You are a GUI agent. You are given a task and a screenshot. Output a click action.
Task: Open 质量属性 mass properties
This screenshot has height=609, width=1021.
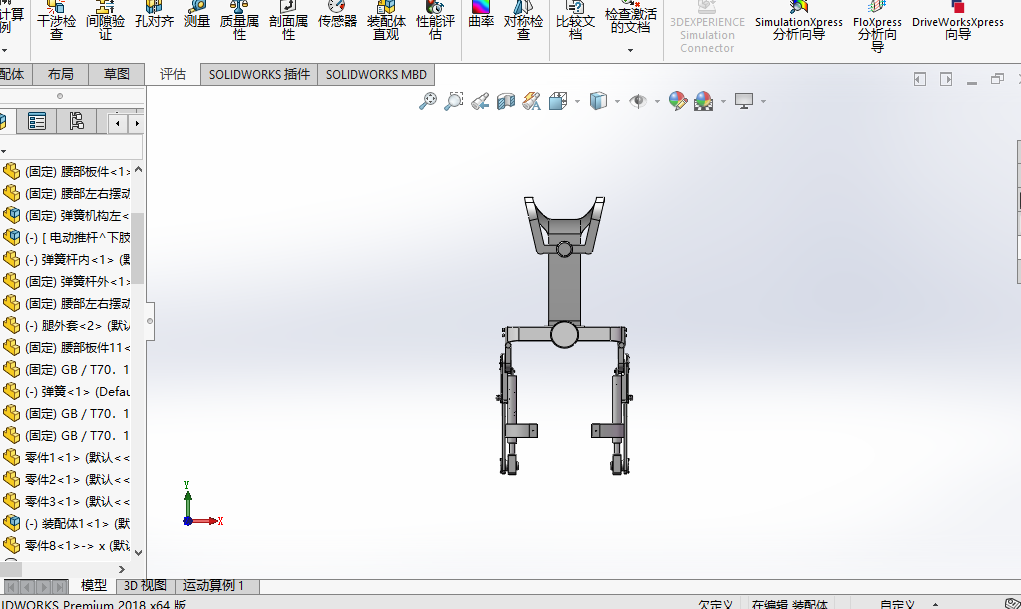point(240,21)
